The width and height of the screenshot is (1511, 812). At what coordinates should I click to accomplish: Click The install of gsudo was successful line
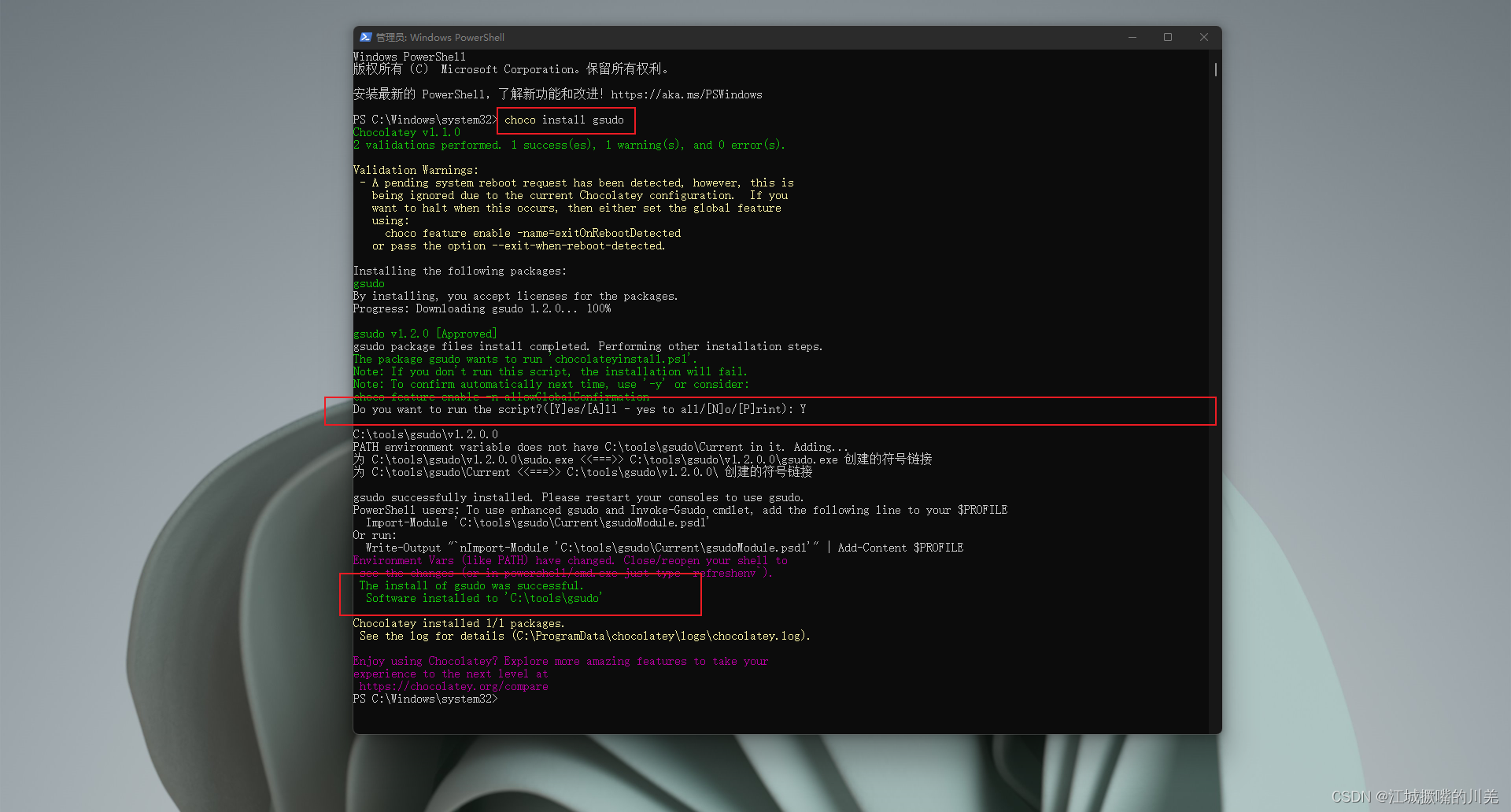[471, 585]
